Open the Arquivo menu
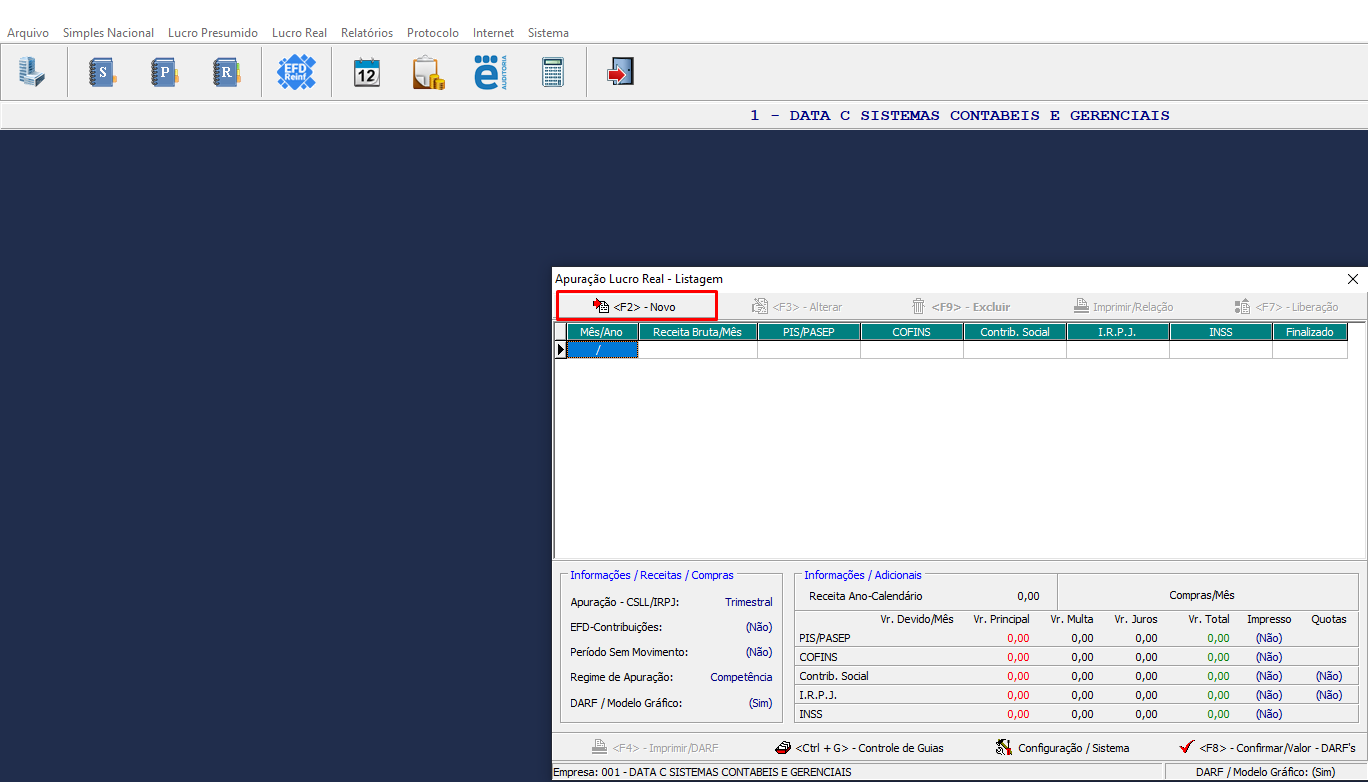The height and width of the screenshot is (782, 1368). (x=28, y=33)
